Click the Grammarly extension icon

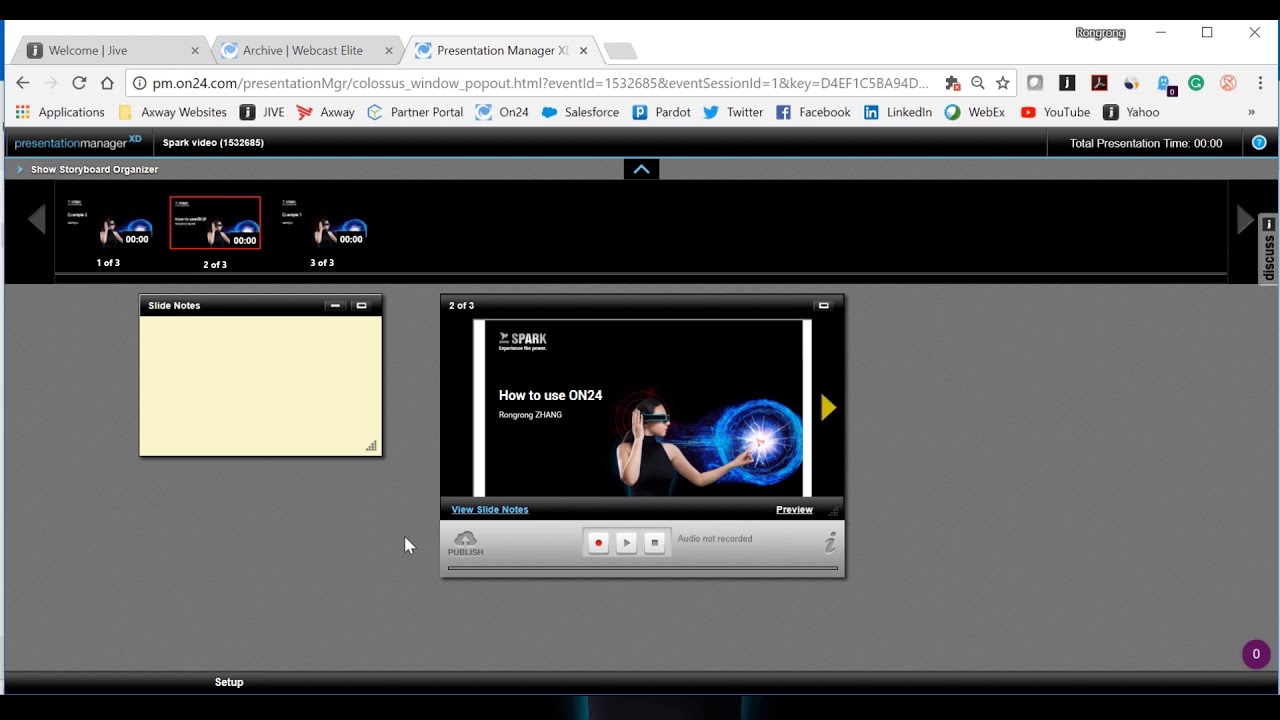click(x=1196, y=83)
